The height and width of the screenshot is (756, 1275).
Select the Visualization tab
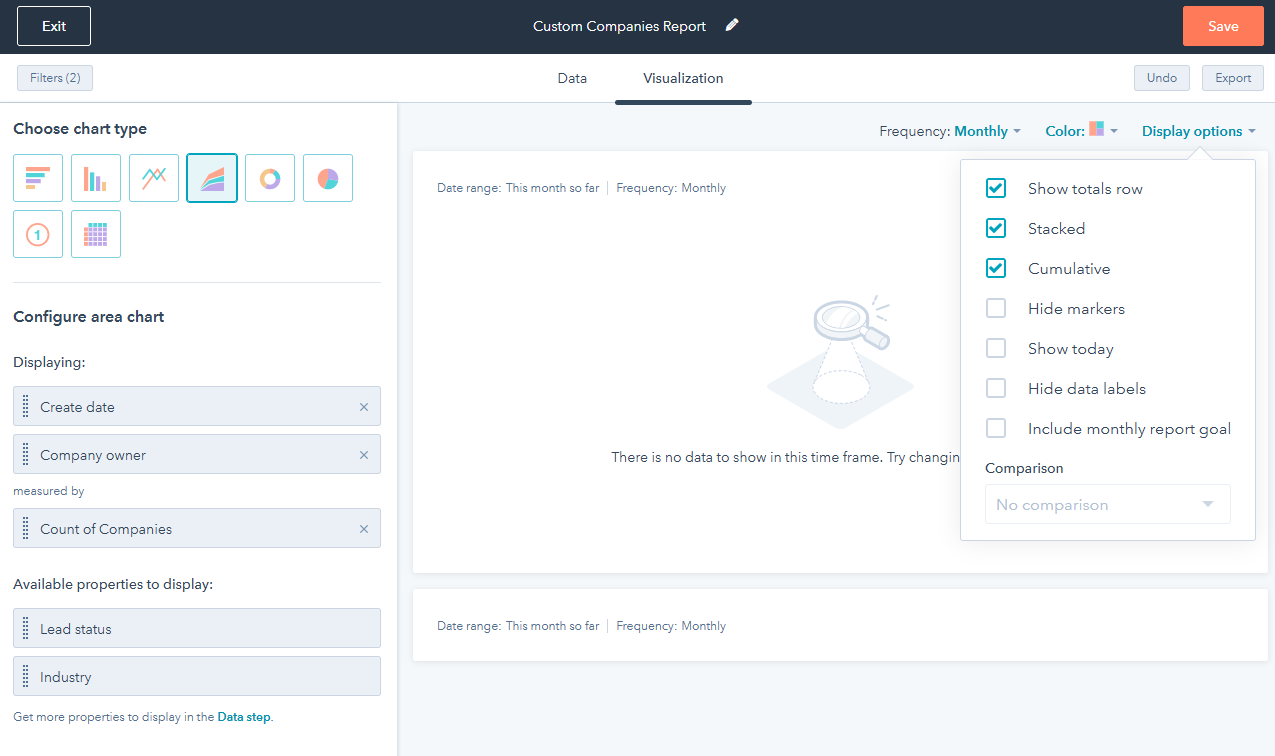coord(683,78)
